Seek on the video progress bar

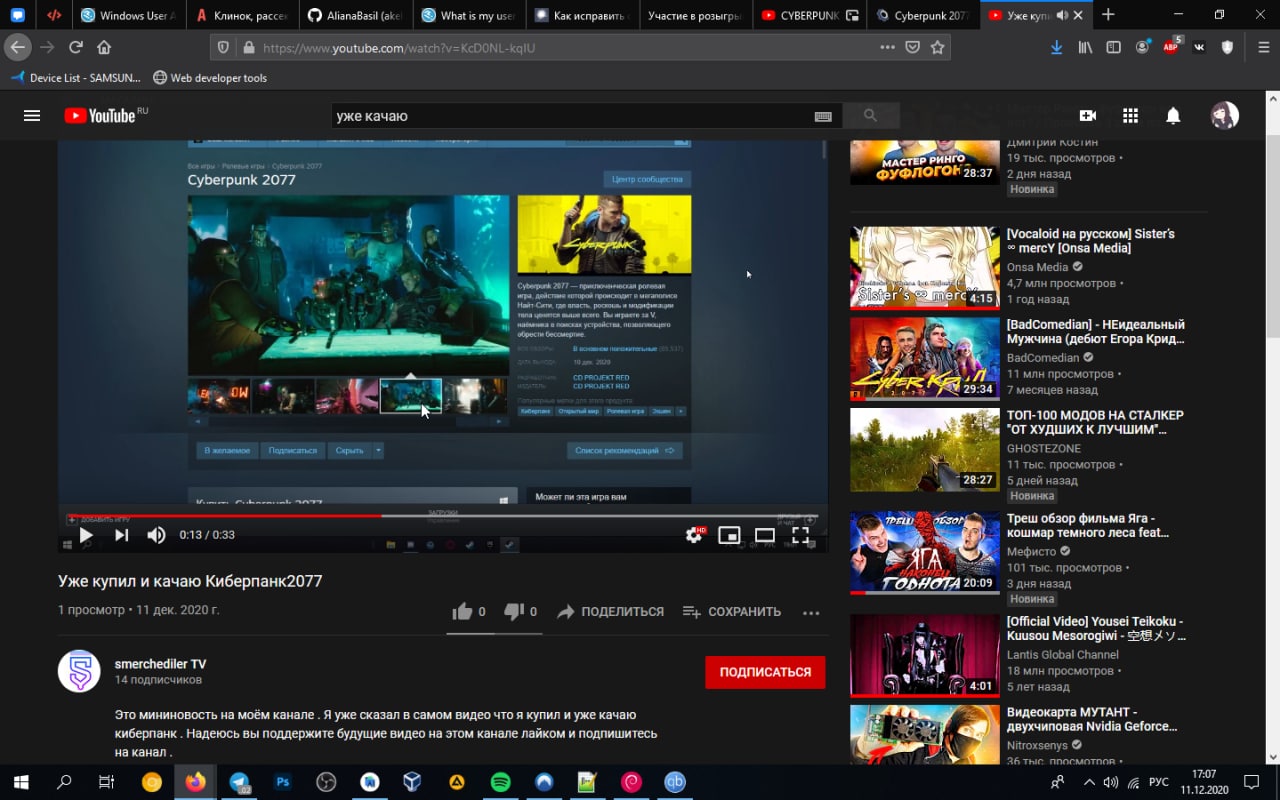442,516
